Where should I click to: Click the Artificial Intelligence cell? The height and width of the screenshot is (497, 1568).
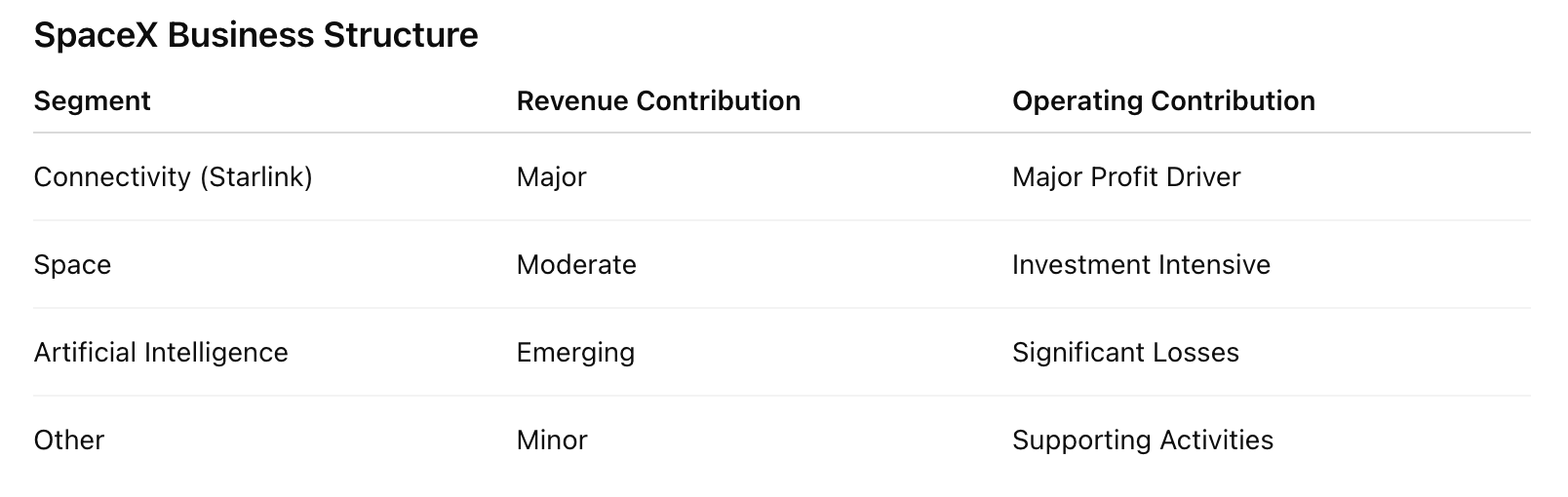click(x=161, y=353)
